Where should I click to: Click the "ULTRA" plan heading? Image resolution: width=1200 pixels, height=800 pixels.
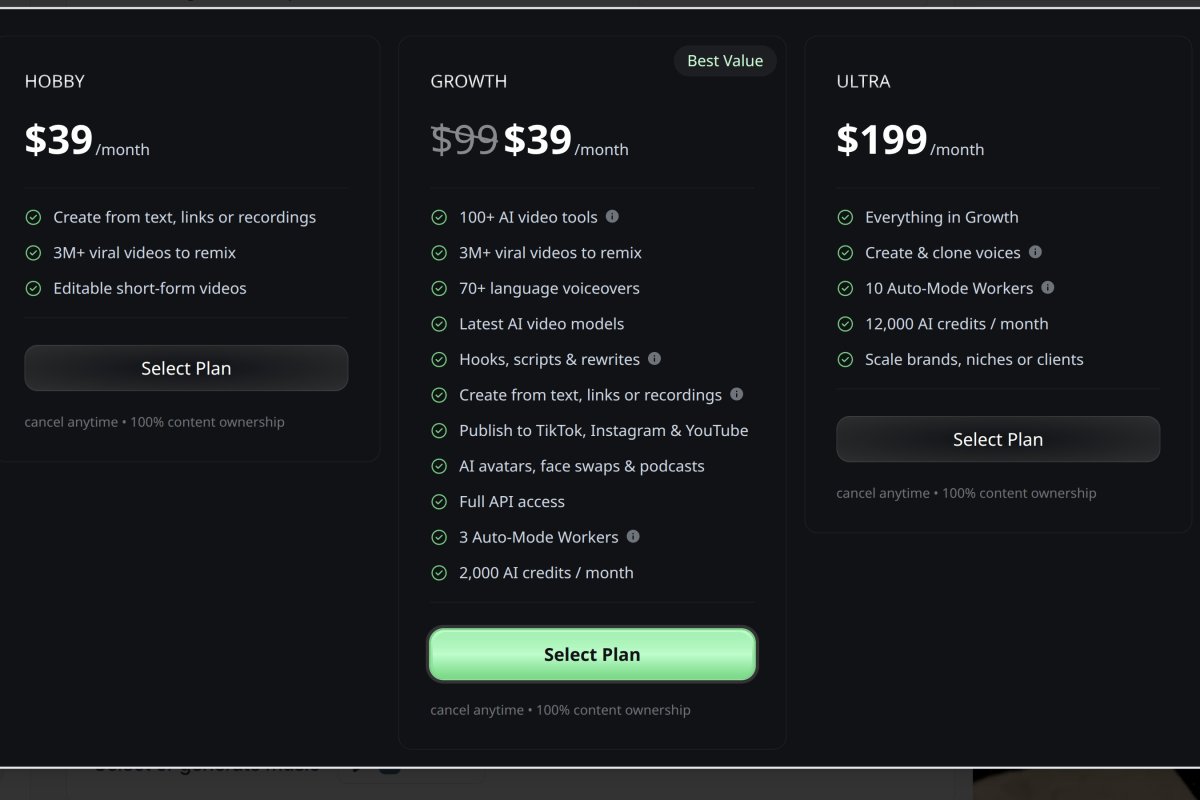point(863,81)
